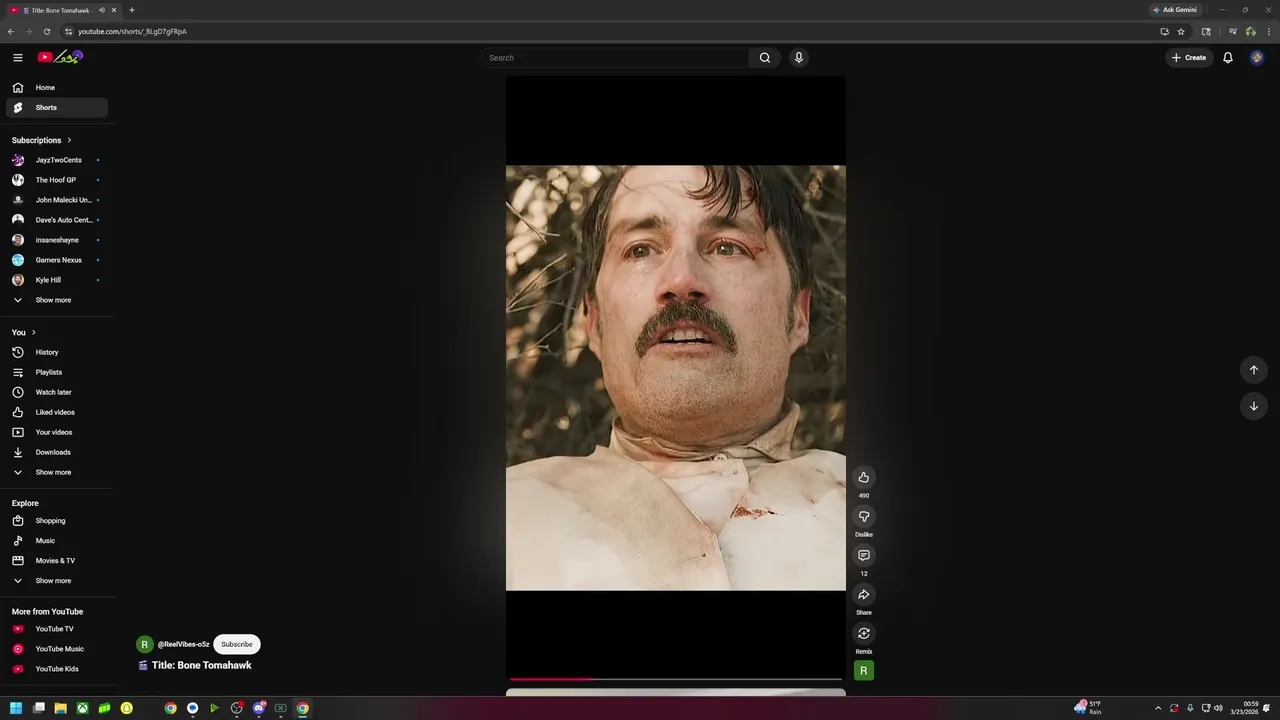Go to the next Short with the down arrow

tap(1254, 406)
